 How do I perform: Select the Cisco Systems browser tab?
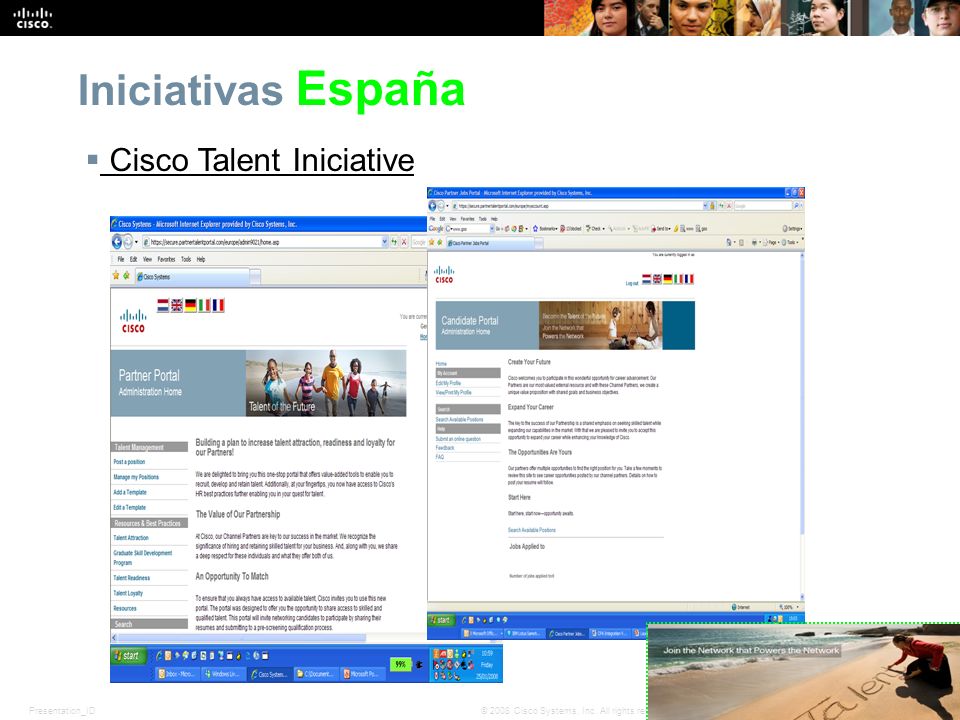[x=192, y=277]
